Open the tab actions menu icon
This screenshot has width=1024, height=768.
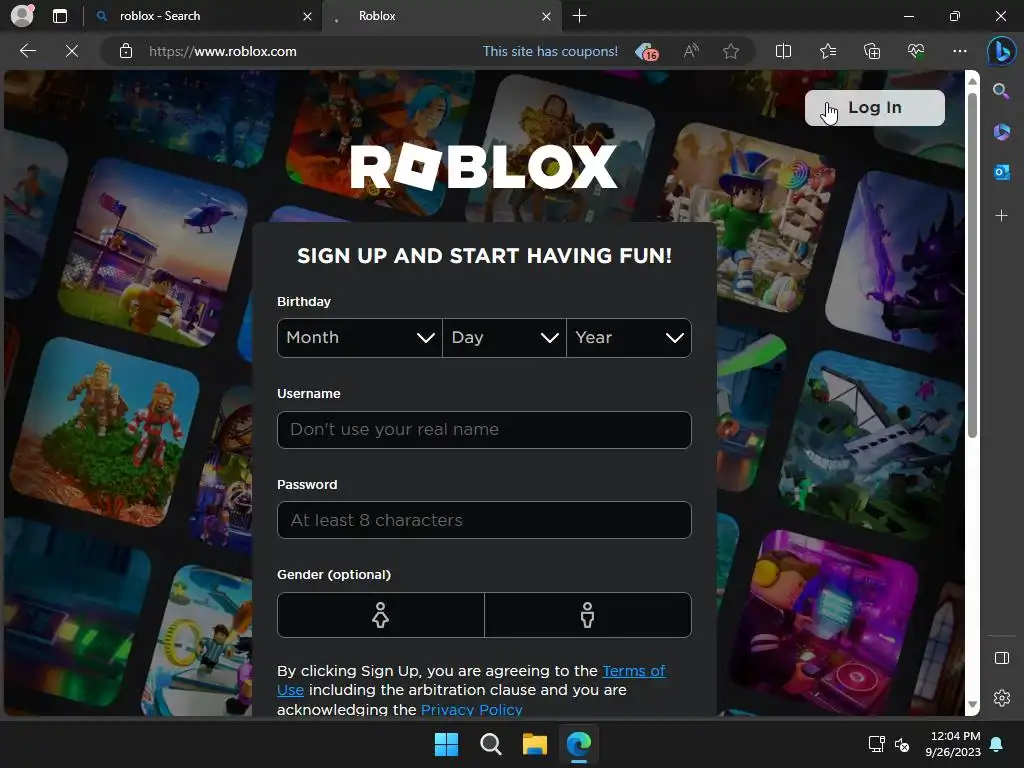59,16
